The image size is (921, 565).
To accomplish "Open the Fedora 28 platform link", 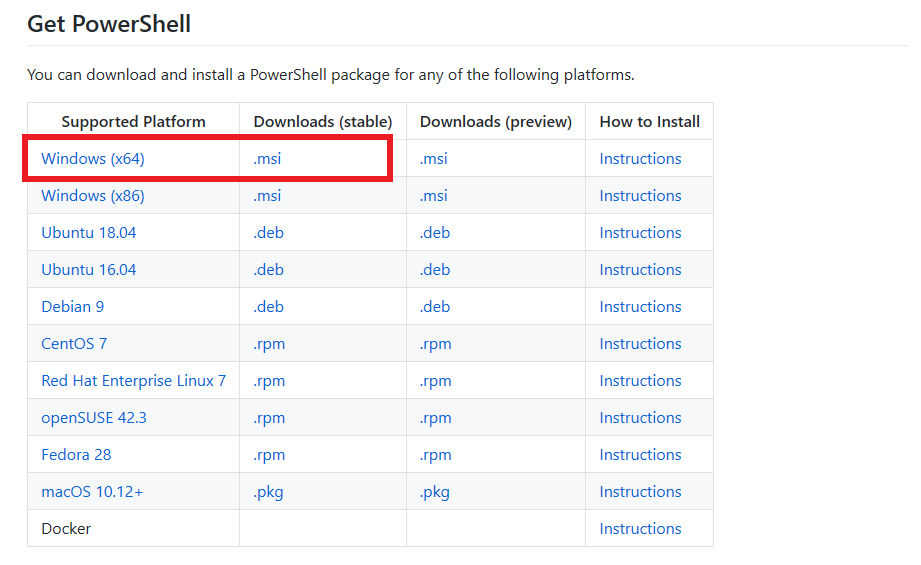I will point(76,455).
